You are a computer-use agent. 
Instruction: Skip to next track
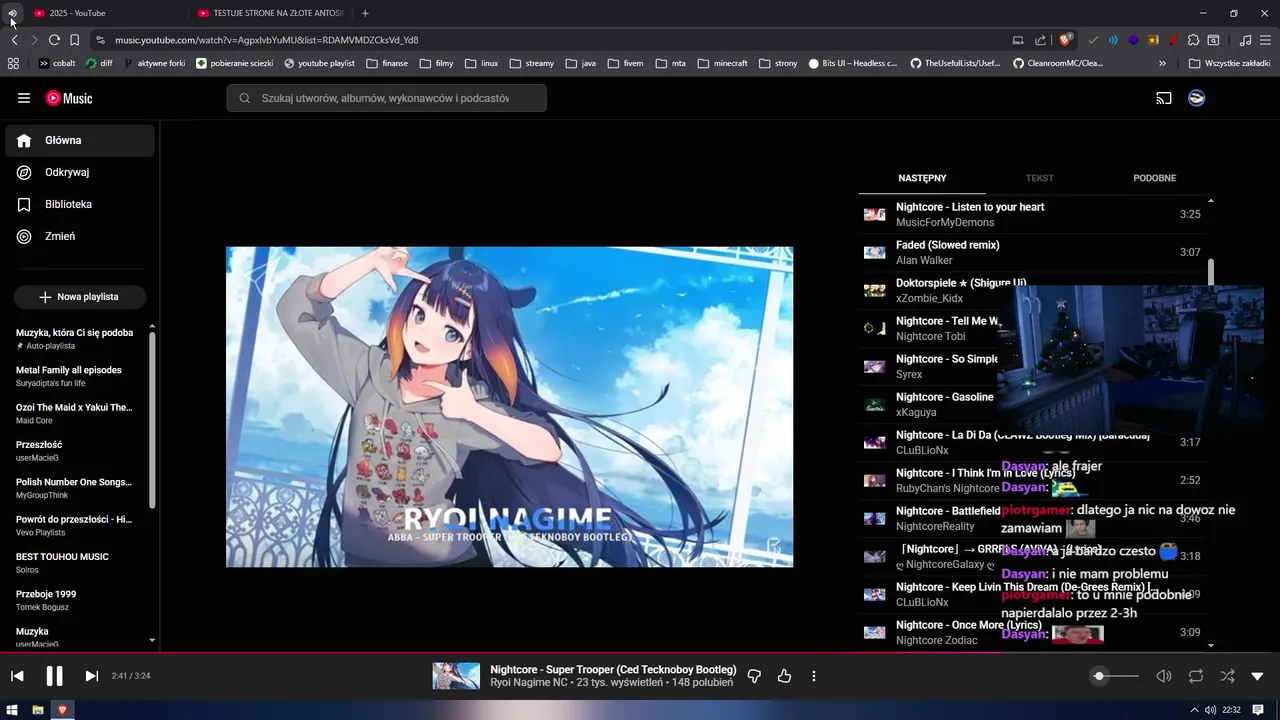pos(91,676)
